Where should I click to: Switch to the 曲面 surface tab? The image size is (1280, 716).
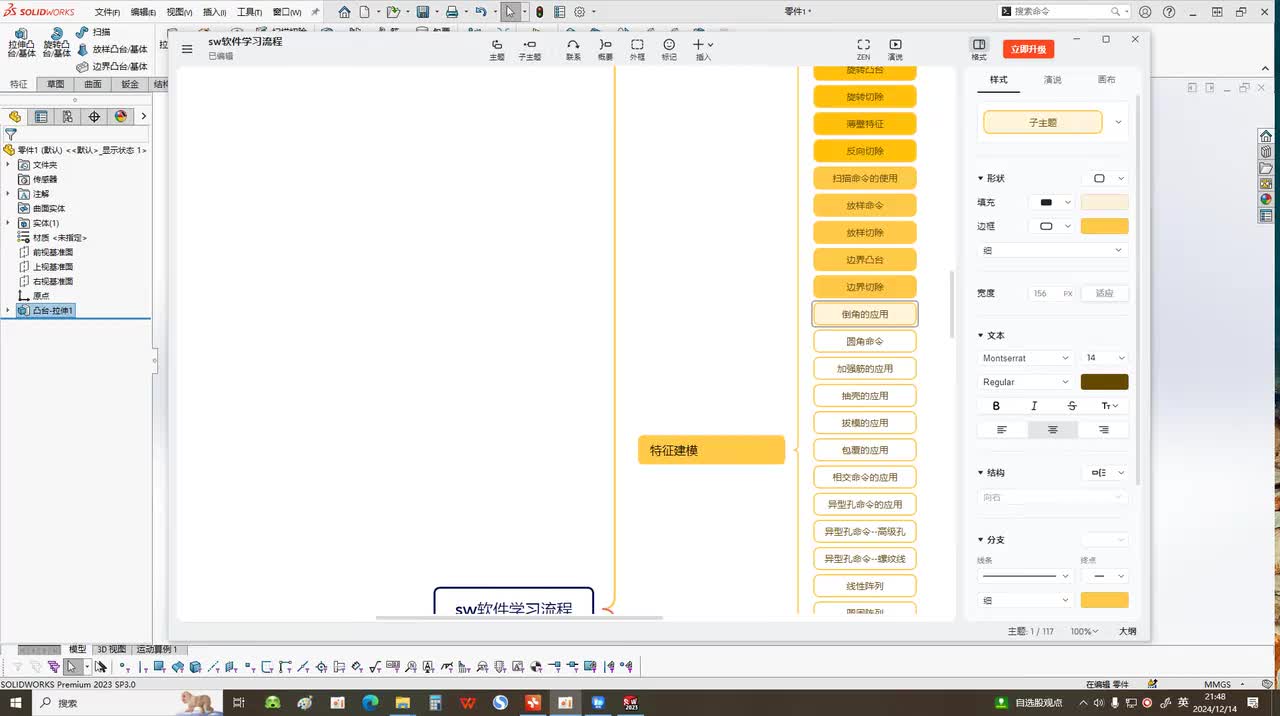(92, 84)
